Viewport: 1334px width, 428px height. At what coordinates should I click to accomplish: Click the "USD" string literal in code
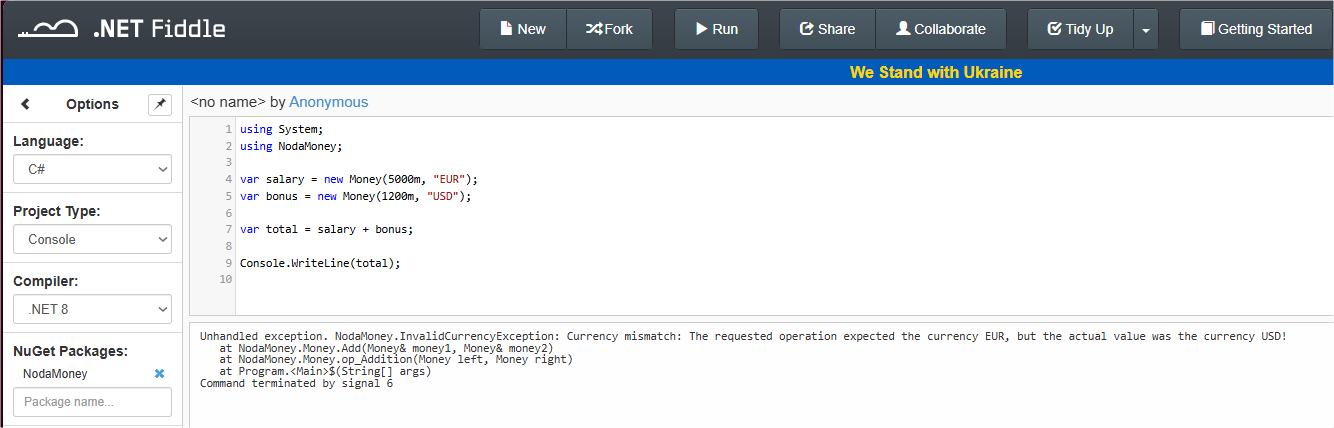(442, 196)
